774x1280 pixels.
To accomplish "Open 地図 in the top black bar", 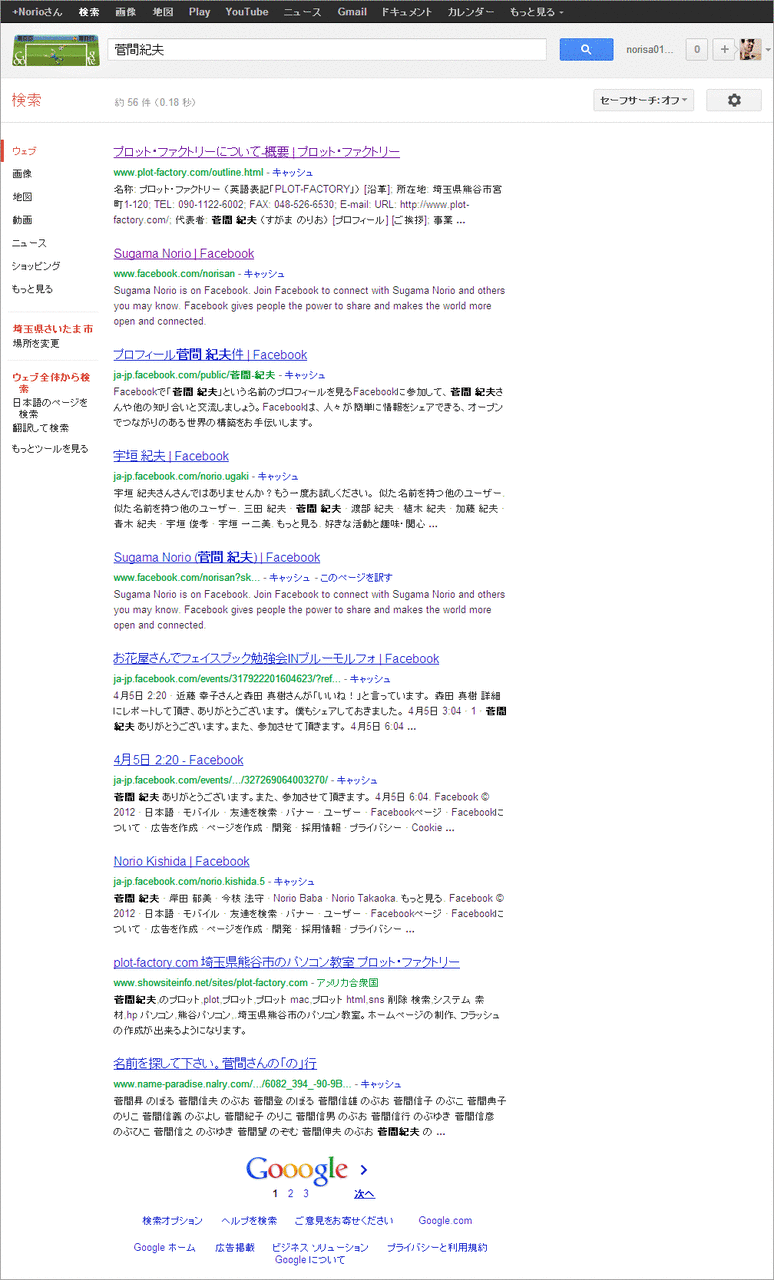I will (162, 12).
